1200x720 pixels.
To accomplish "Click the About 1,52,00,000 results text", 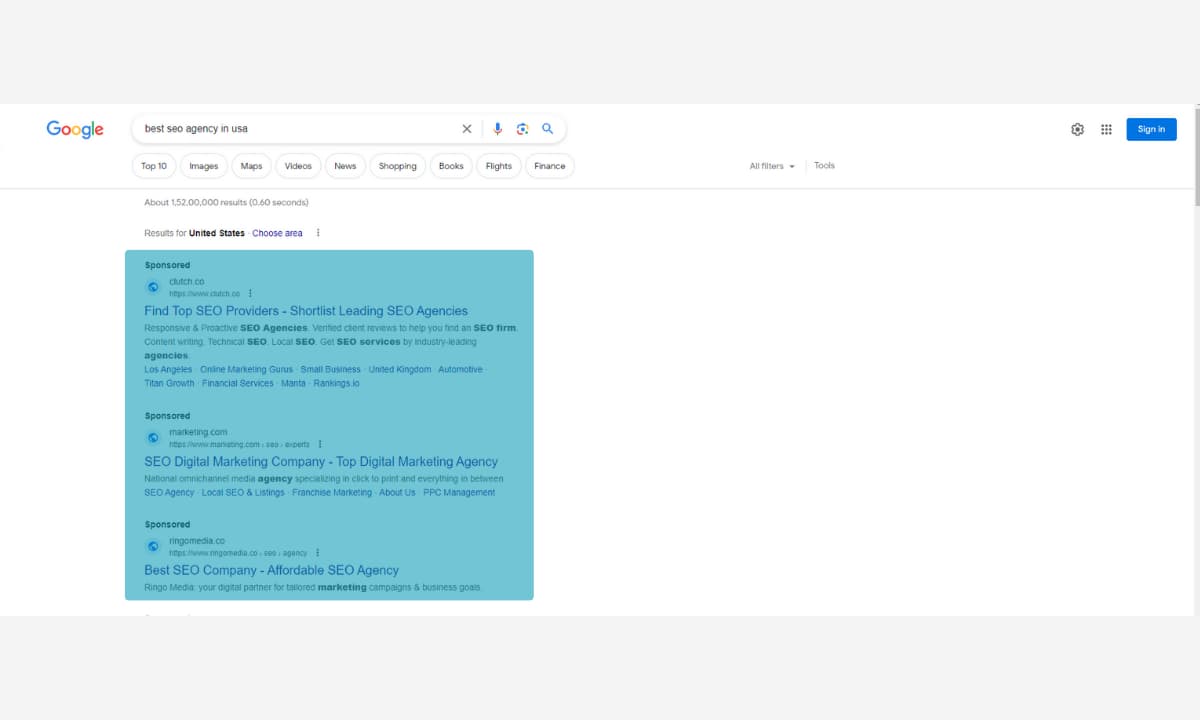I will click(226, 202).
